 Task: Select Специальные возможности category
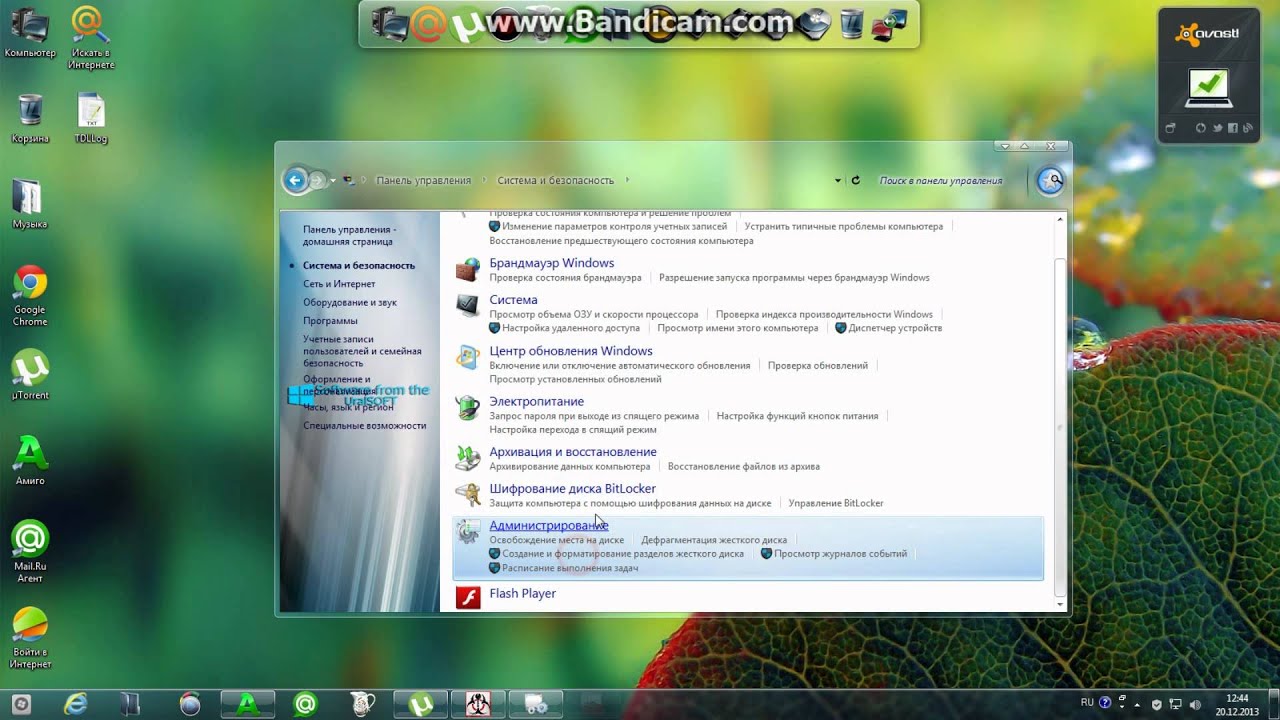point(365,426)
